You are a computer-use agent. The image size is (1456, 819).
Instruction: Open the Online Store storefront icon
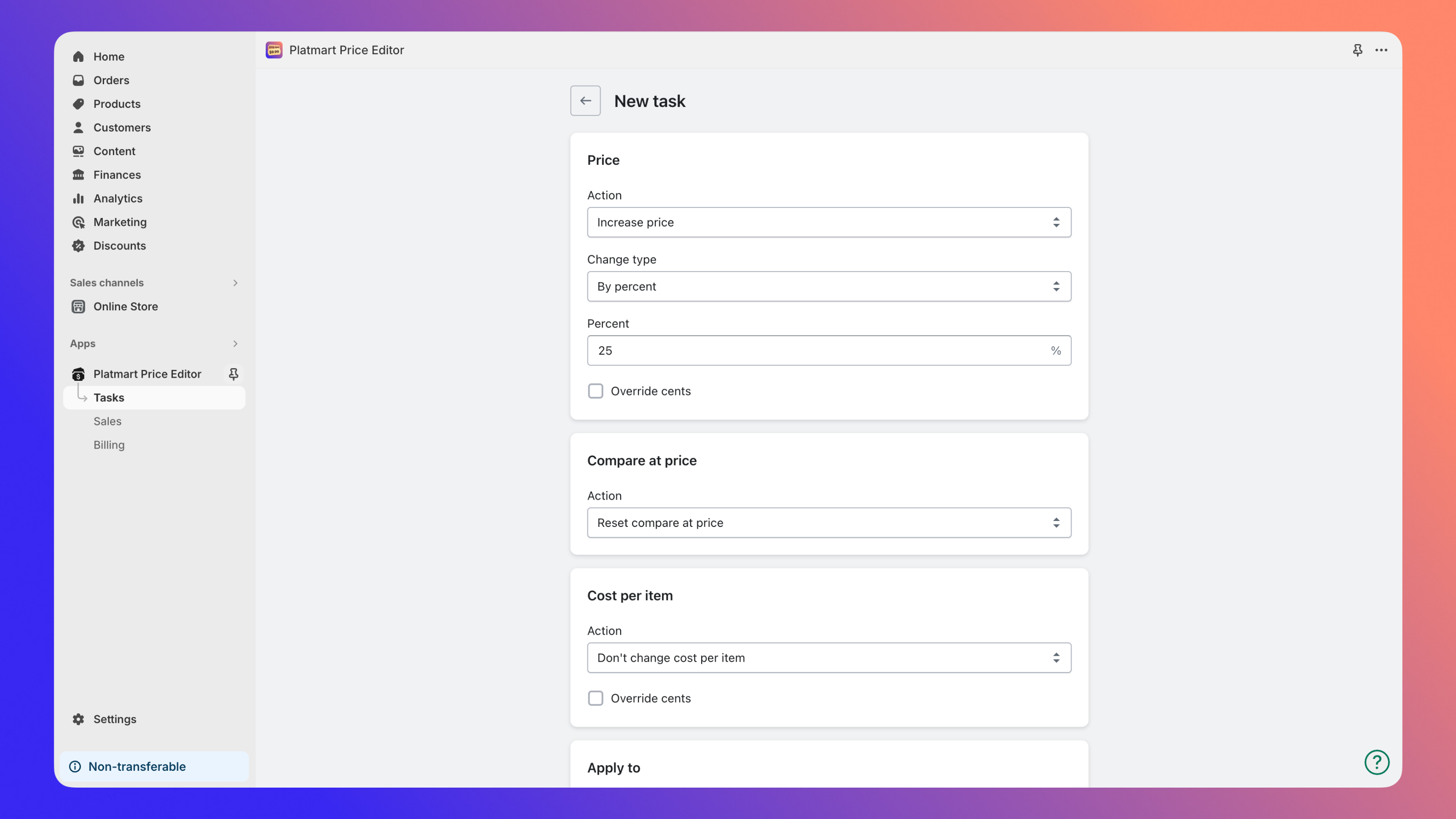[x=78, y=306]
